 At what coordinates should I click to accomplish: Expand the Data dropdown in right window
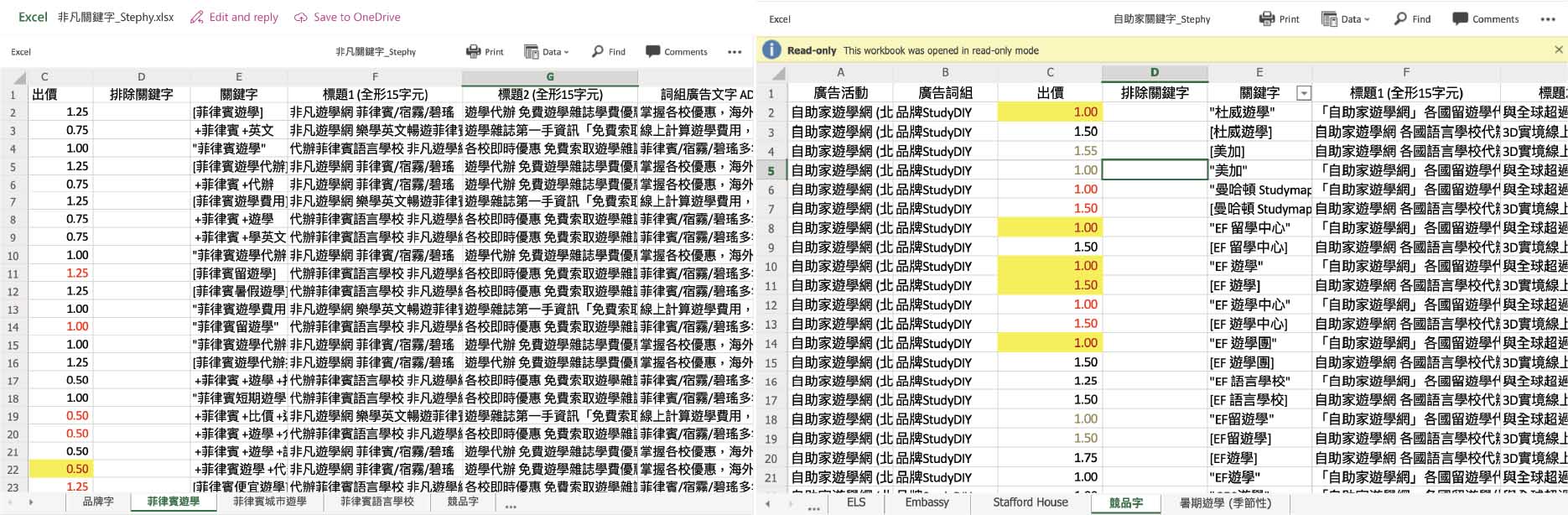pyautogui.click(x=1345, y=18)
